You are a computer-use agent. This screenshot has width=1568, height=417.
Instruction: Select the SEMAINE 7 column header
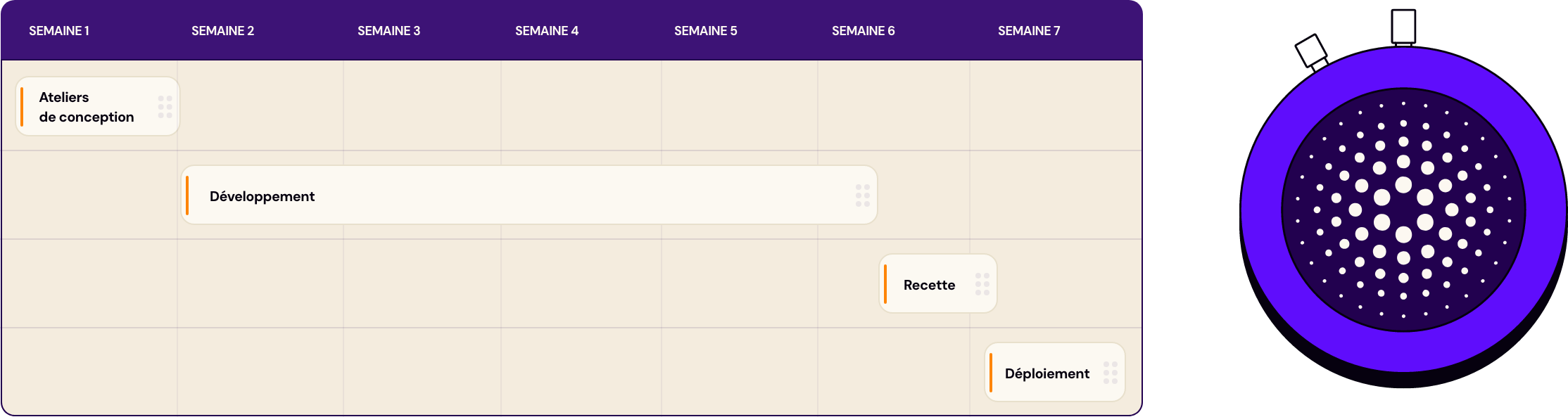coord(1029,31)
